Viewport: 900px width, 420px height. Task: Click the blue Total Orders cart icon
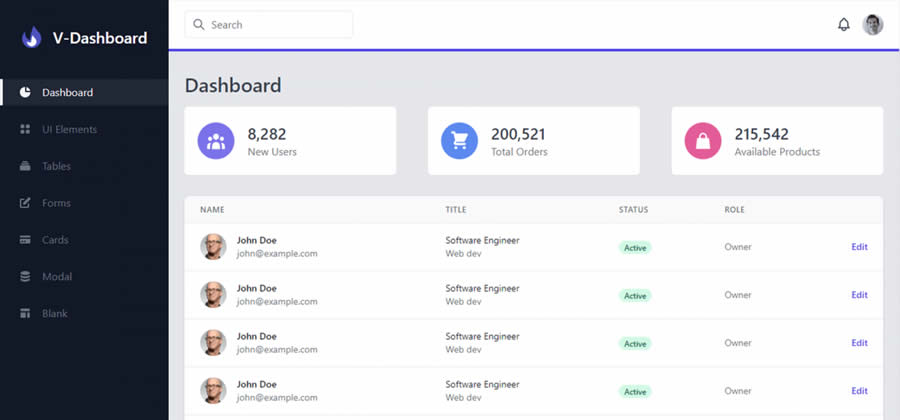click(x=460, y=141)
